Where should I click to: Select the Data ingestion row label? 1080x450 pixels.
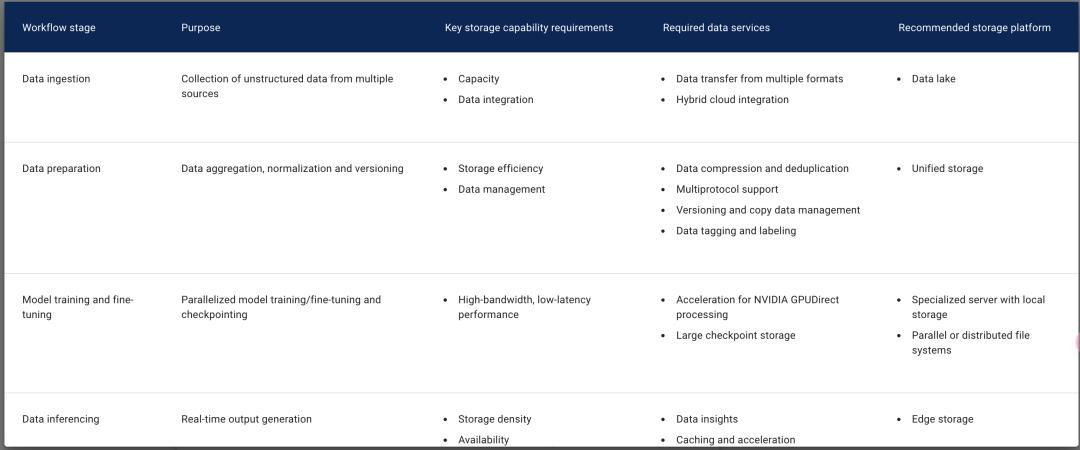(x=56, y=79)
